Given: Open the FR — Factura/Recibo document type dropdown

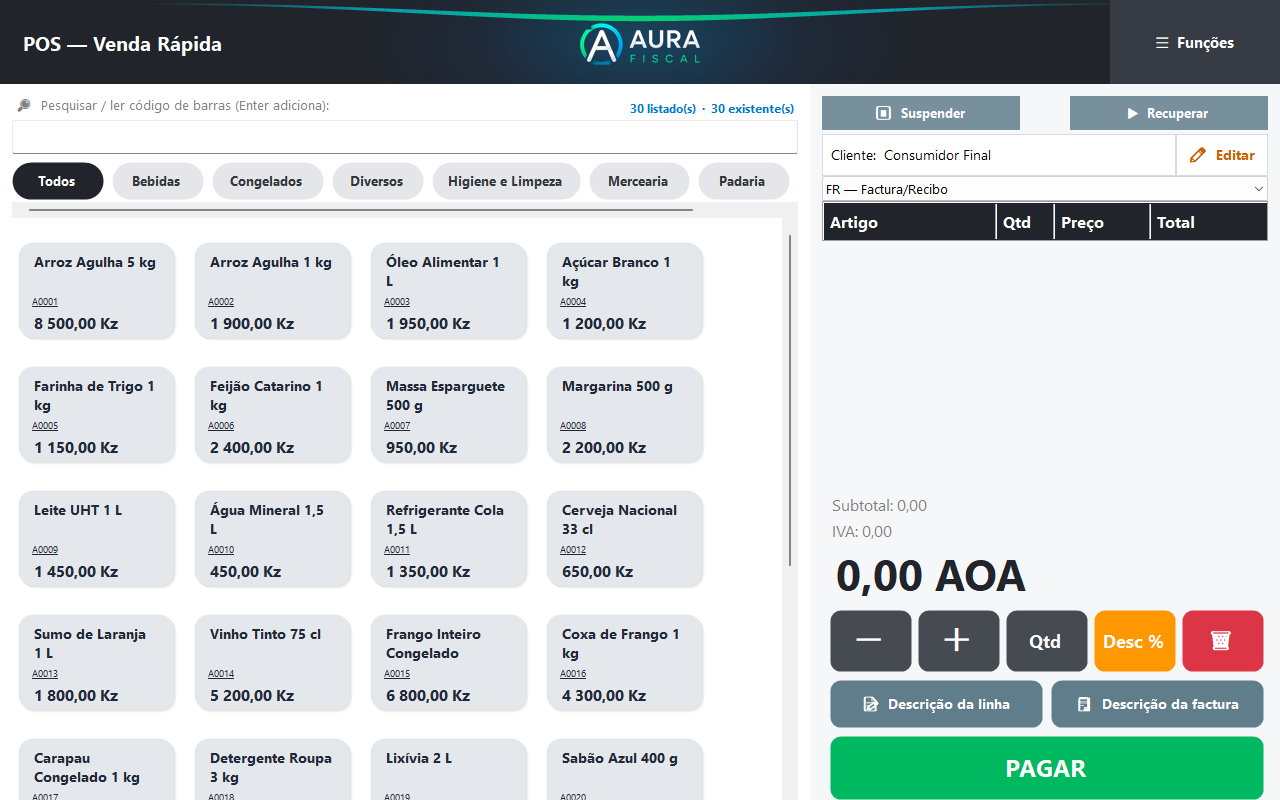Looking at the screenshot, I should tap(1045, 189).
